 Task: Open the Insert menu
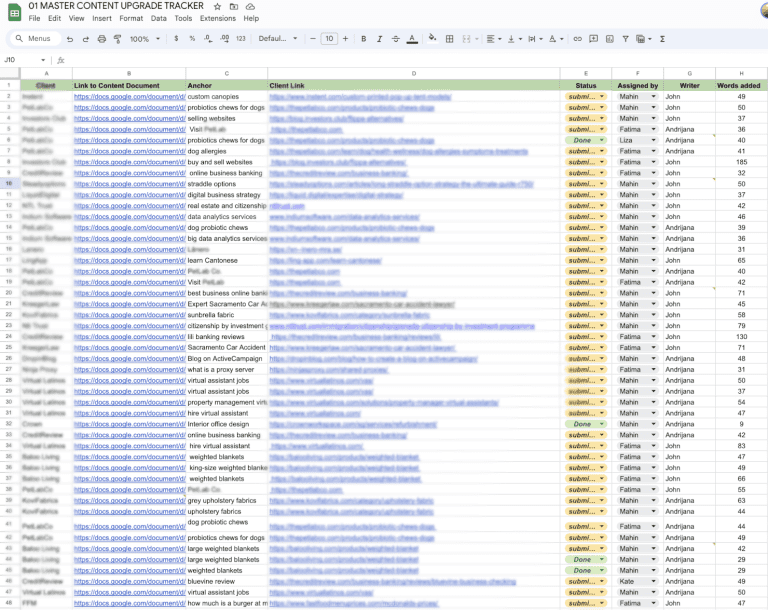click(x=102, y=19)
